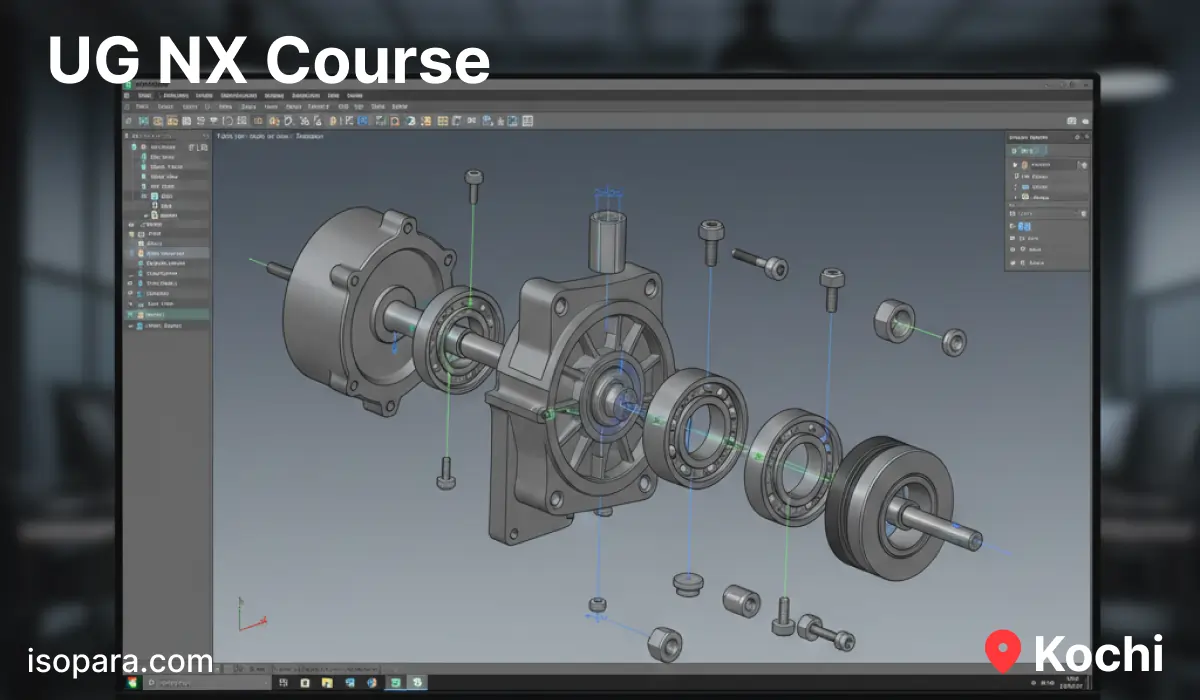Open the last menu item in the second menu row
Screen dimensions: 1200x700
click(399, 105)
